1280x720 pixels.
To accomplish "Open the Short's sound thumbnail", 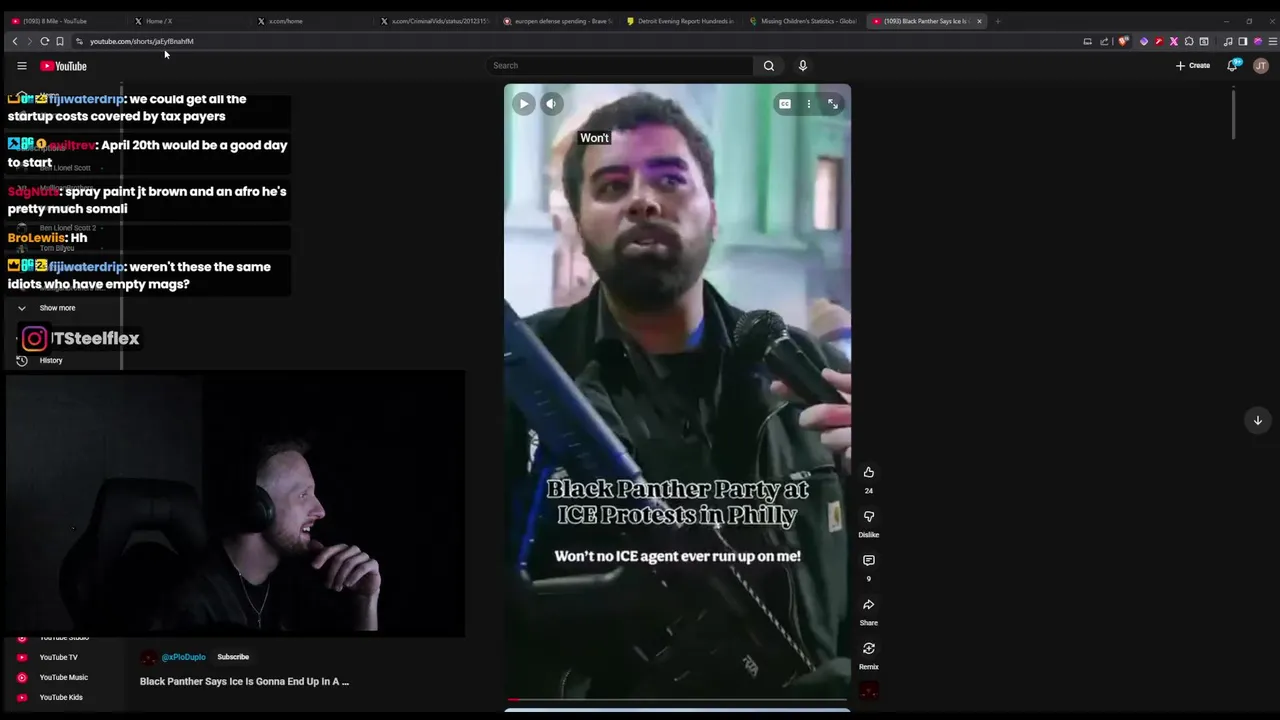I will coord(868,691).
